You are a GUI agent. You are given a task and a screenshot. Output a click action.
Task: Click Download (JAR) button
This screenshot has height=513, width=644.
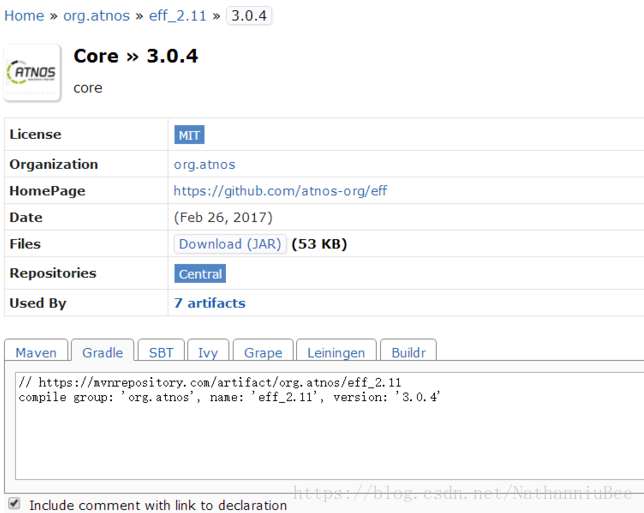point(230,244)
